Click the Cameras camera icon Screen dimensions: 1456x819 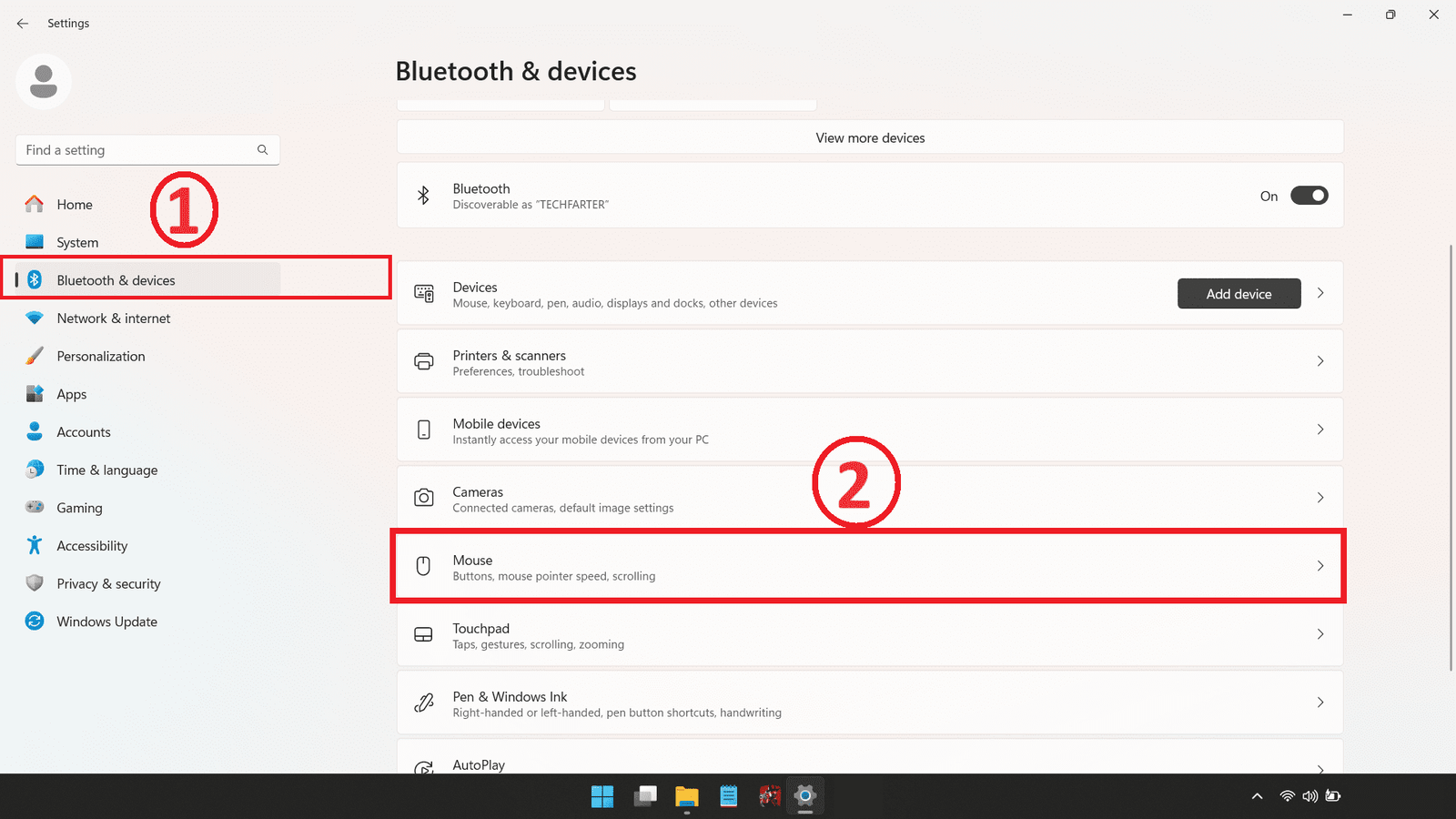coord(423,498)
